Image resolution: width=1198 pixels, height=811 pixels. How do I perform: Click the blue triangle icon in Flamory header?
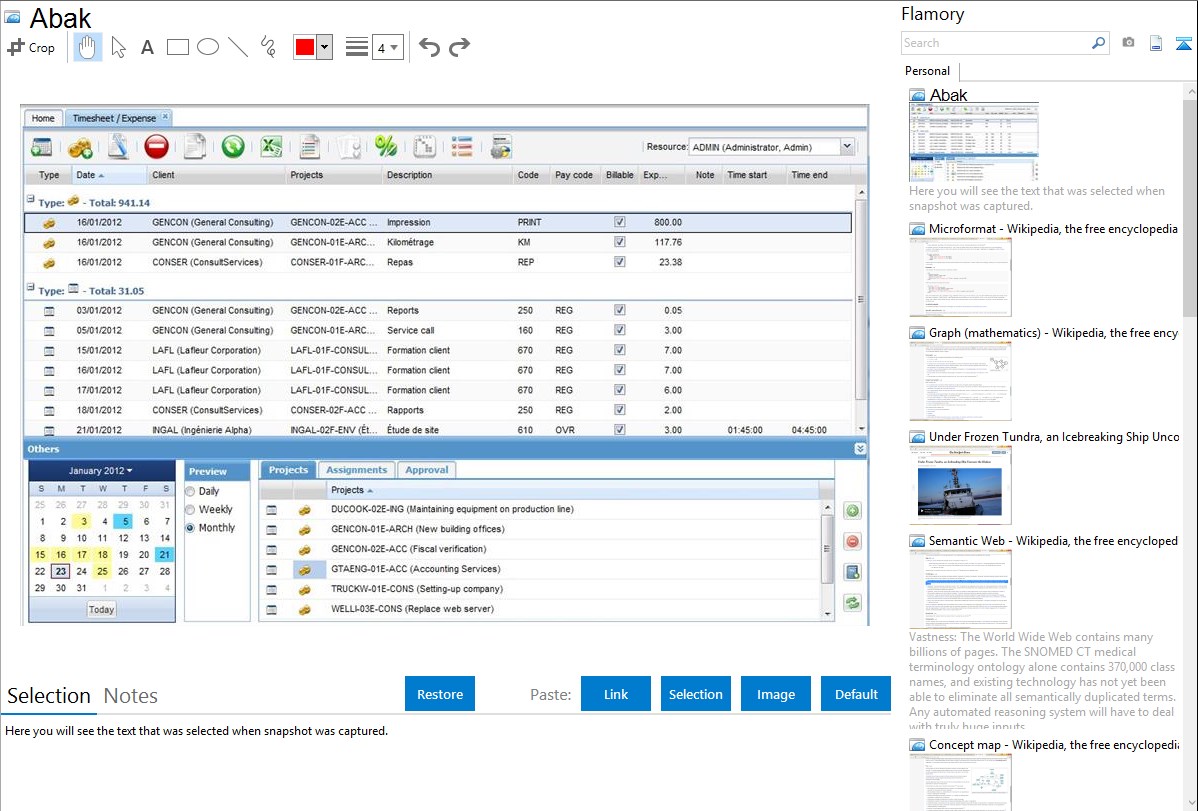click(1183, 43)
